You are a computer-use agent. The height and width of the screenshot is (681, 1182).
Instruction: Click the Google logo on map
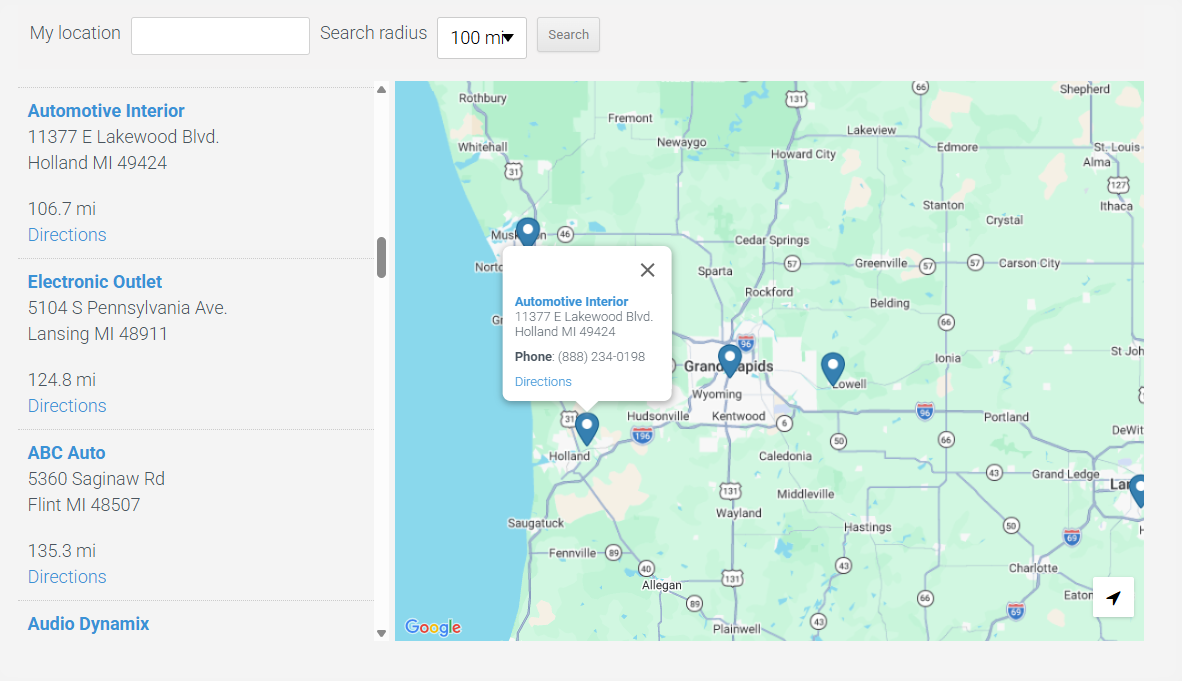(x=433, y=627)
